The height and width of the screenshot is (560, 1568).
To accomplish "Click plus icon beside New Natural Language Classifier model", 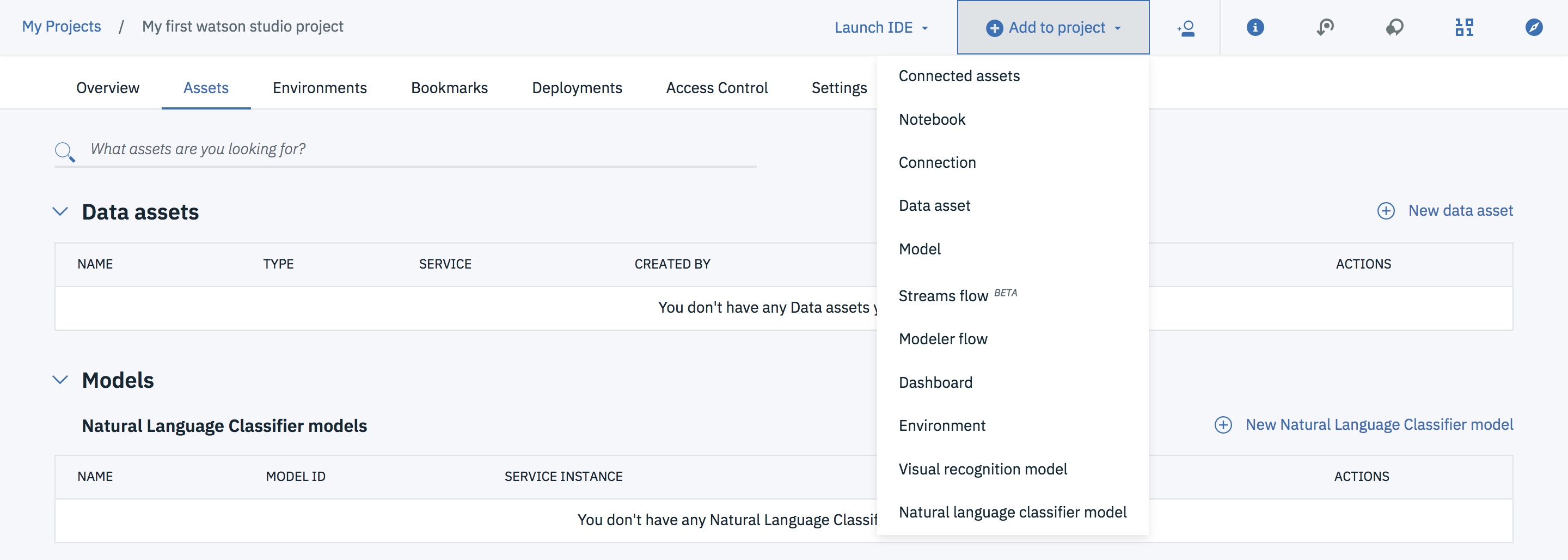I will pos(1223,425).
